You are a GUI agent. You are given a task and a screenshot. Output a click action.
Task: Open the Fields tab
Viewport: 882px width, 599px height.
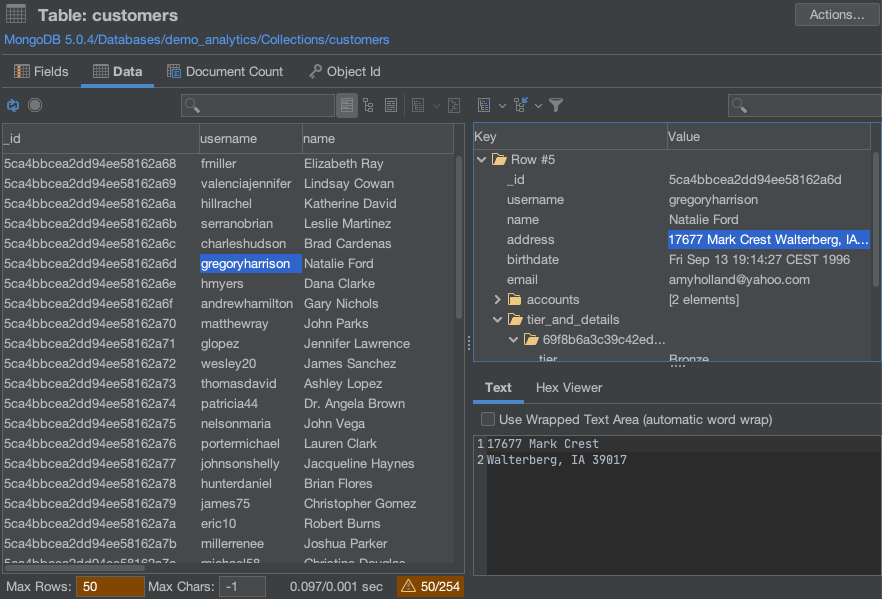(41, 72)
